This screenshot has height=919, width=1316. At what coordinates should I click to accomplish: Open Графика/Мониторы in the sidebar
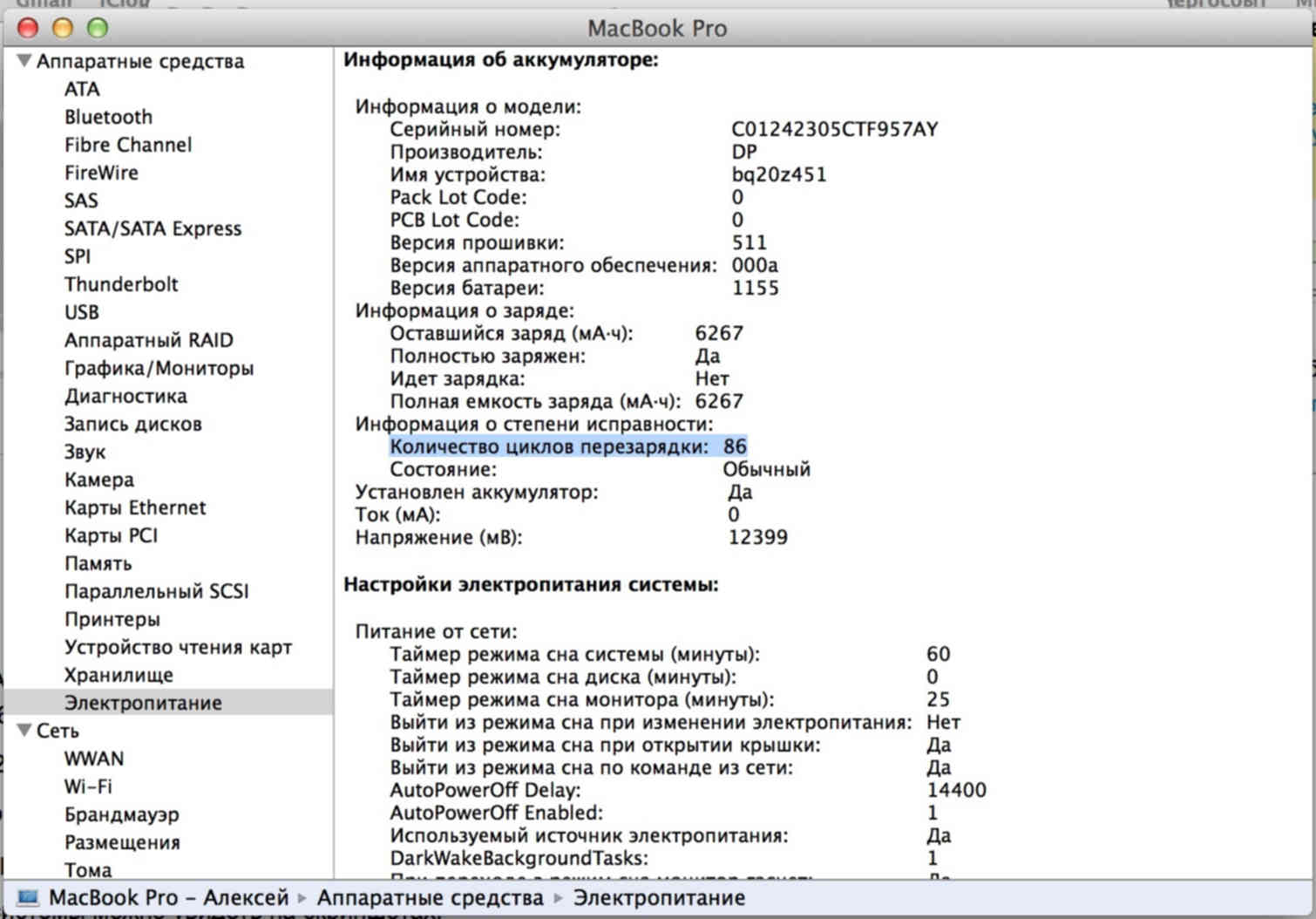tap(159, 368)
